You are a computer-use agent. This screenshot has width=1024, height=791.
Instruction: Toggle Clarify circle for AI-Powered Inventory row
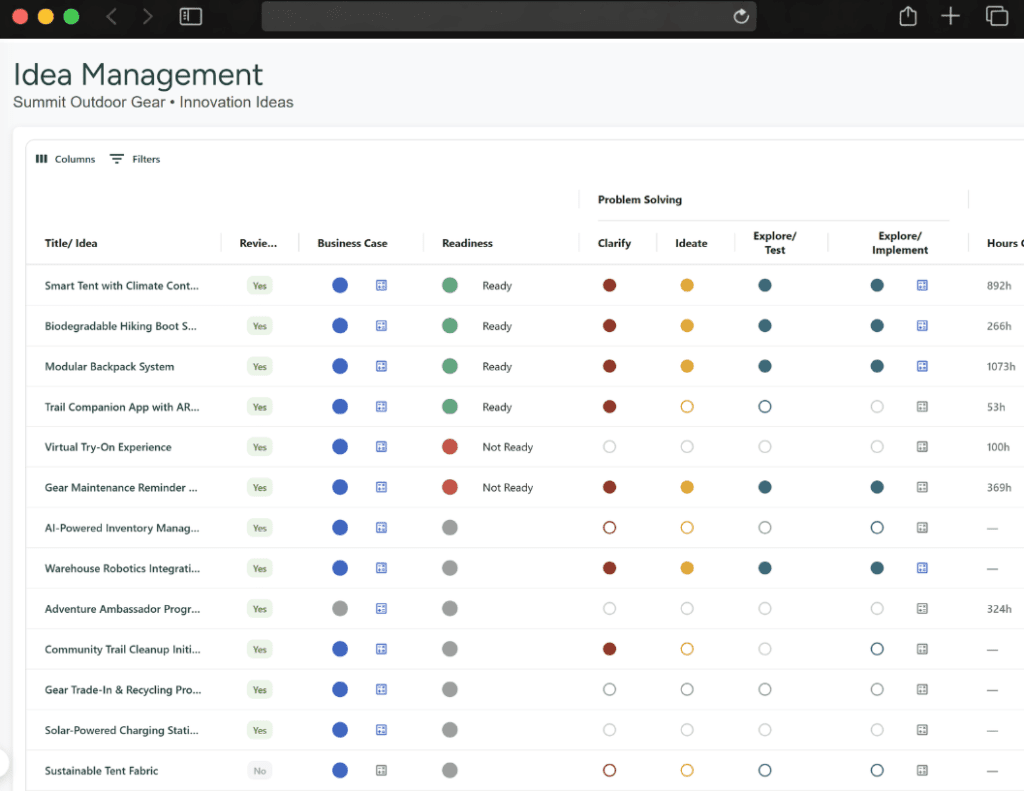click(609, 528)
